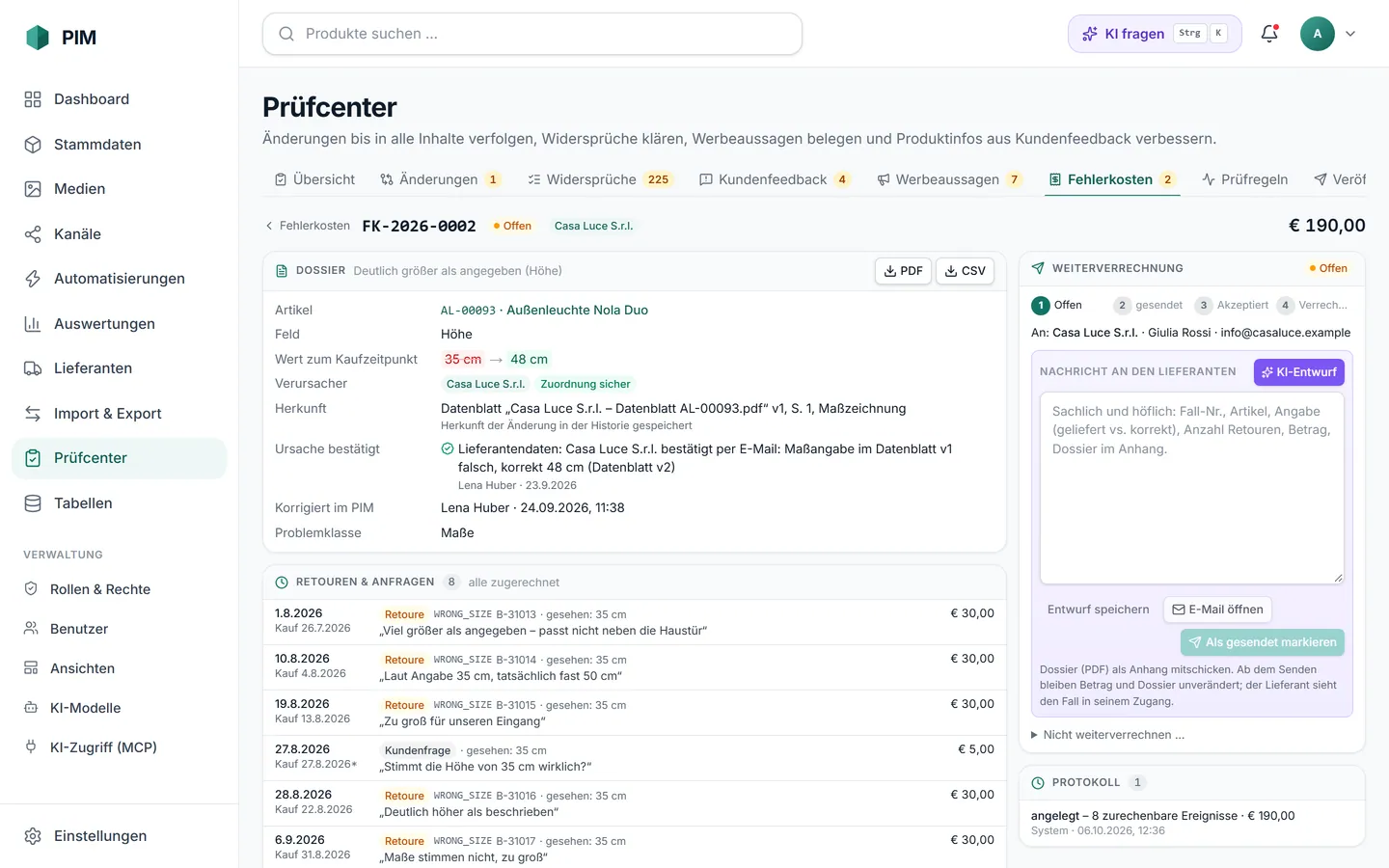Open the partially visible Veröf tab
This screenshot has height=868, width=1389.
(1340, 179)
